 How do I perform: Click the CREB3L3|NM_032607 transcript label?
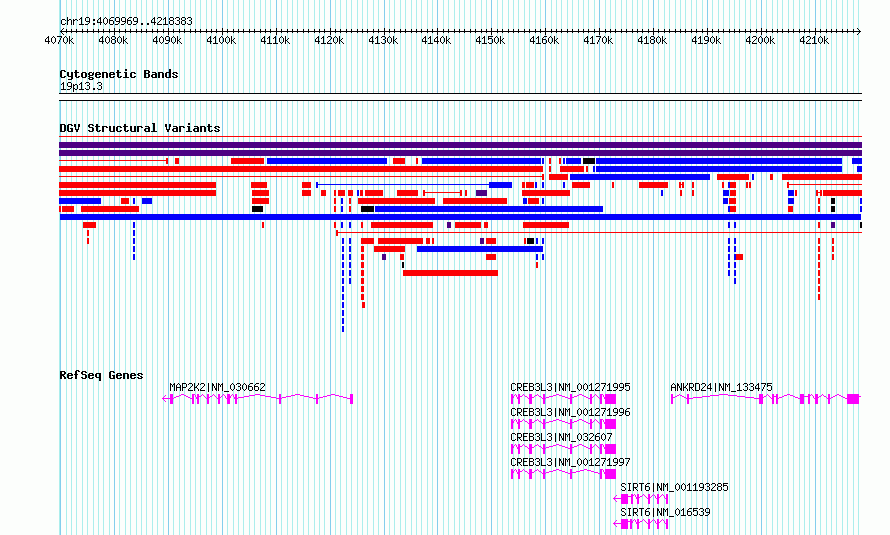[x=561, y=437]
